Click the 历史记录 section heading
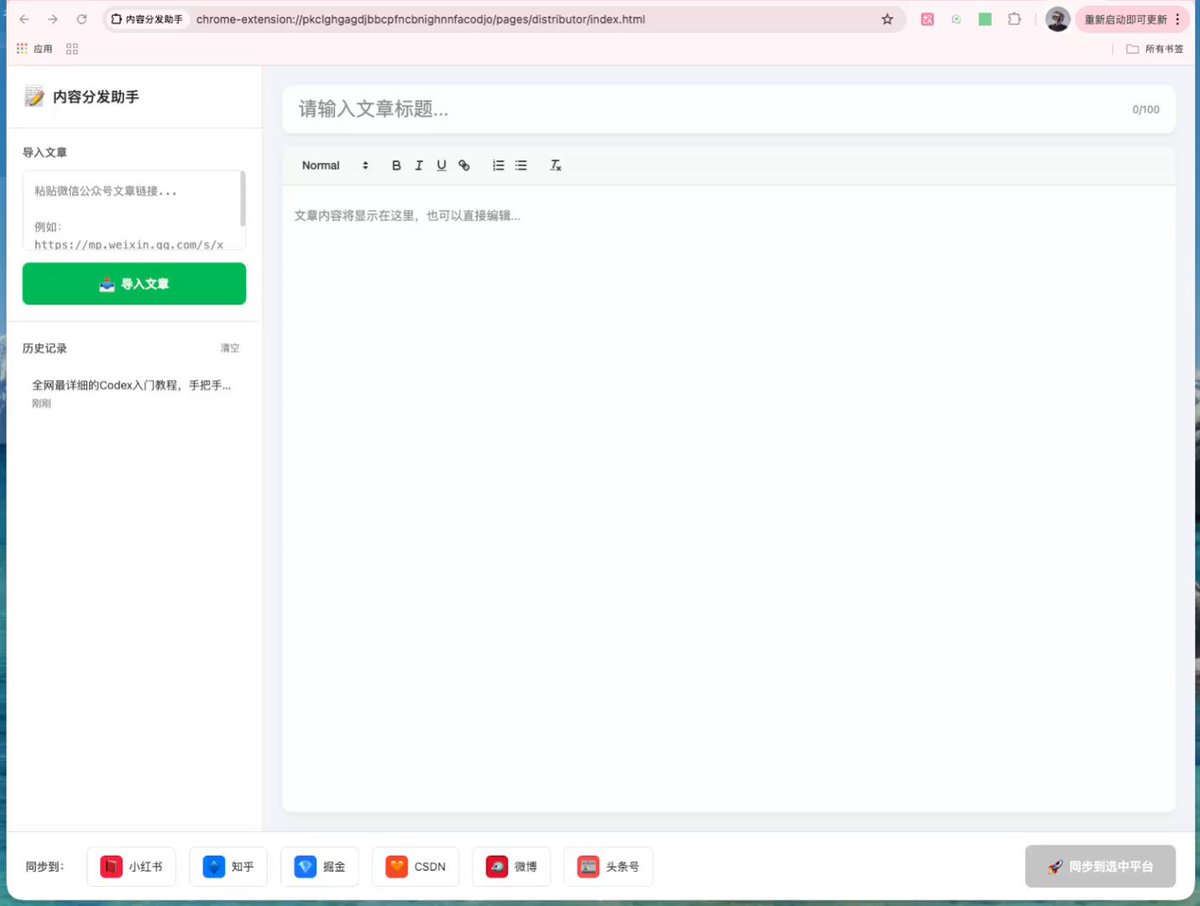Image resolution: width=1200 pixels, height=906 pixels. [x=45, y=348]
